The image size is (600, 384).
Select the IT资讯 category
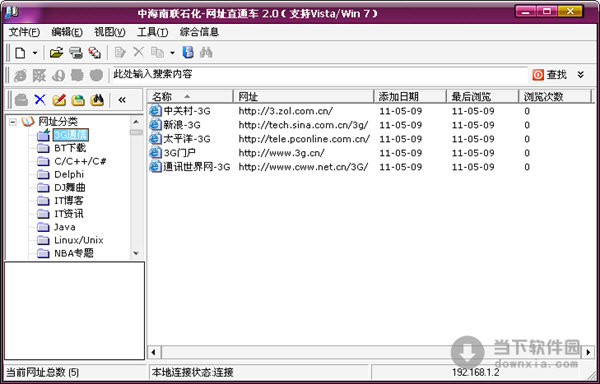coord(69,214)
